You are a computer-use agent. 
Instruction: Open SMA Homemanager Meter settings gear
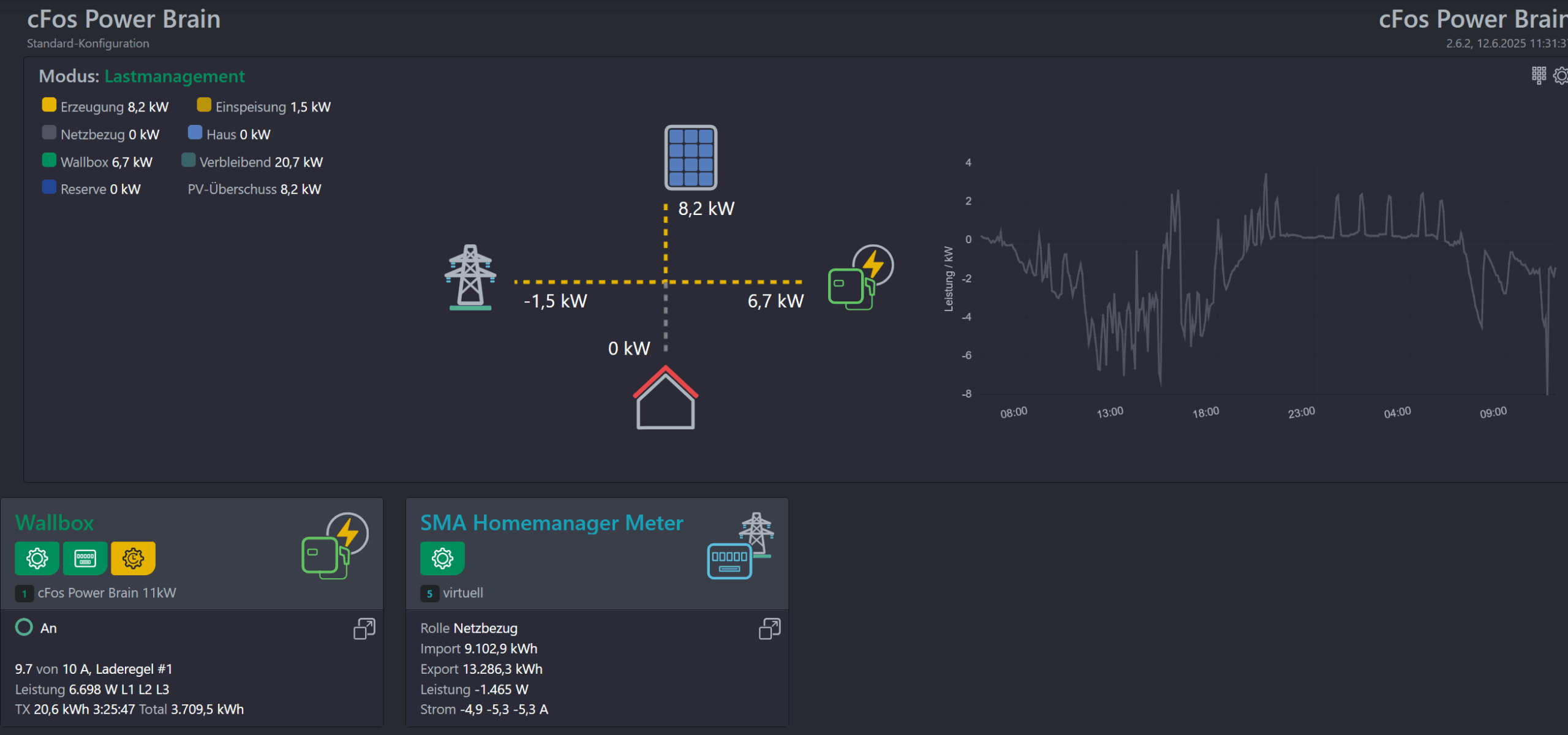pos(442,558)
